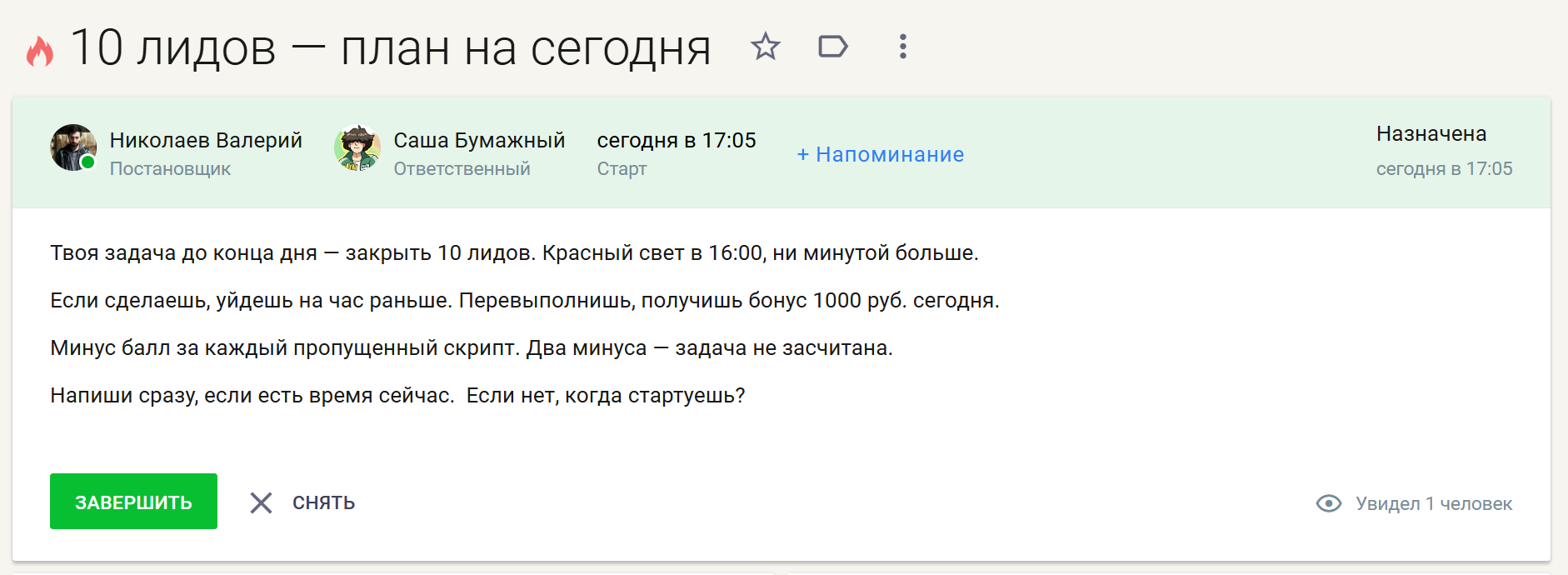The height and width of the screenshot is (575, 1568).
Task: Click the СНЯТЬ button text
Action: (324, 502)
